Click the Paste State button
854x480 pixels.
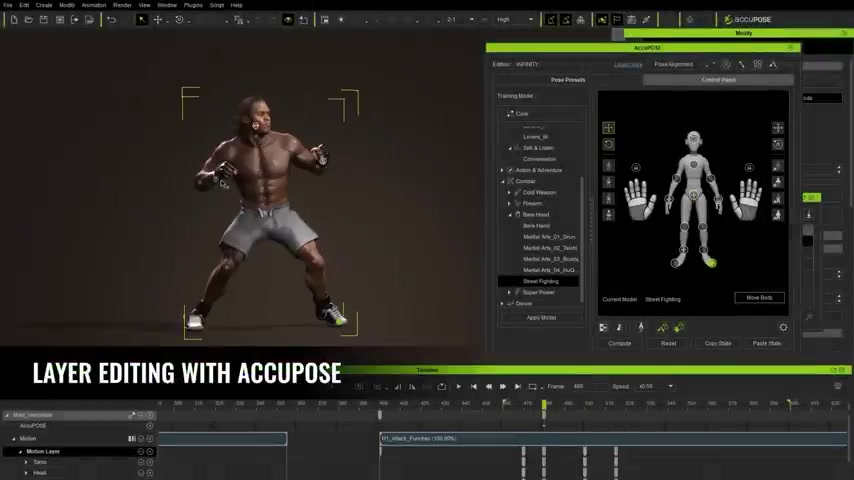(x=766, y=343)
